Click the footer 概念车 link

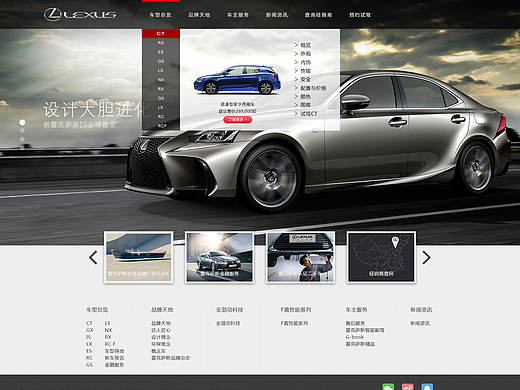point(158,351)
